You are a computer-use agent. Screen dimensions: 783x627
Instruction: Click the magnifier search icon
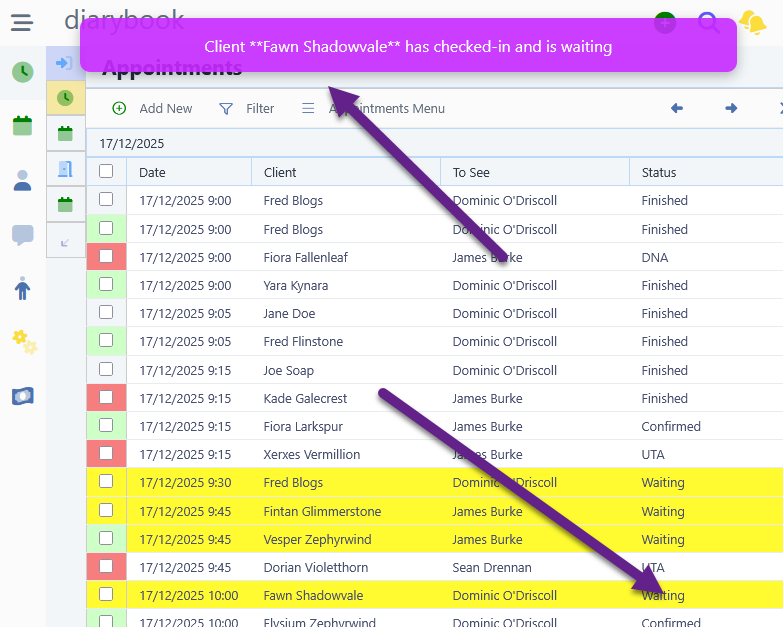(x=709, y=22)
